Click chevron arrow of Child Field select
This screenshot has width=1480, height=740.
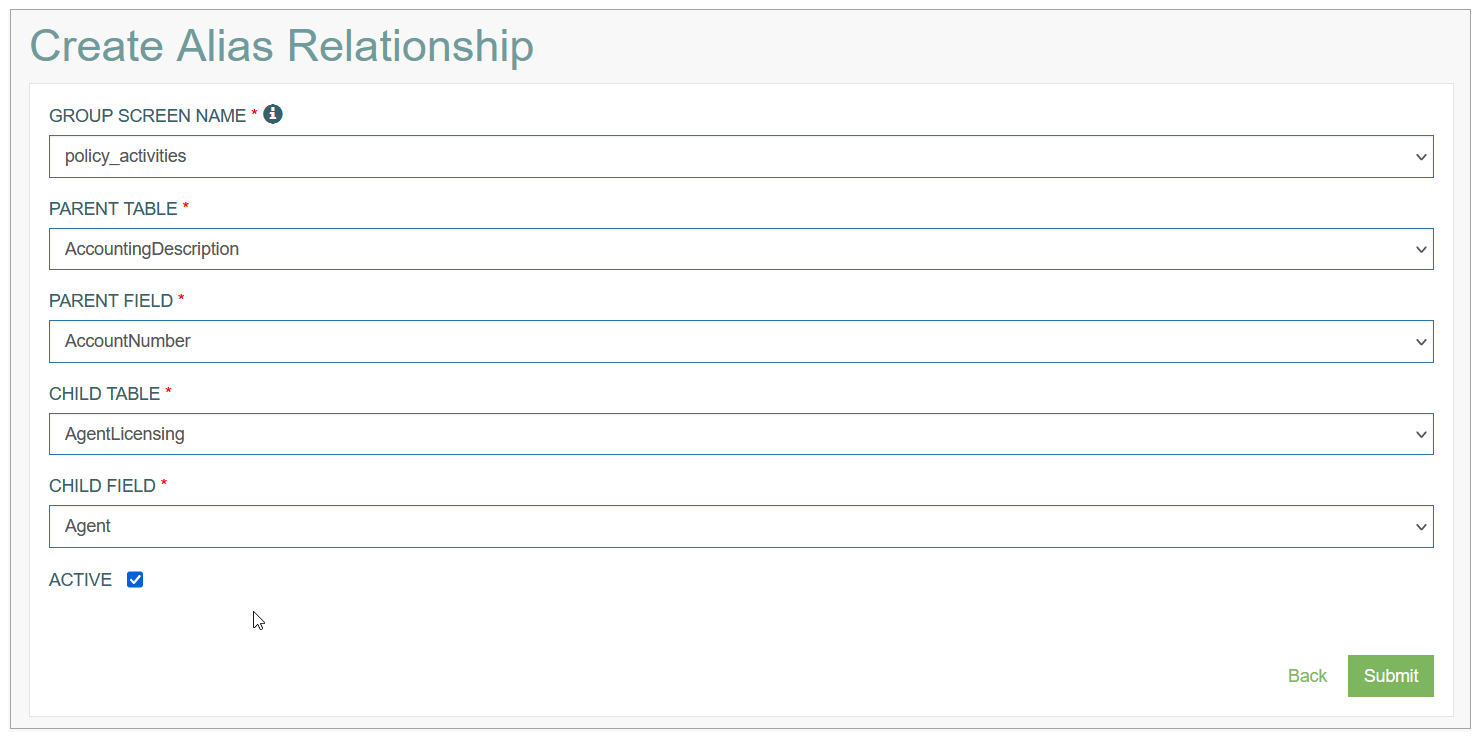click(x=1421, y=527)
